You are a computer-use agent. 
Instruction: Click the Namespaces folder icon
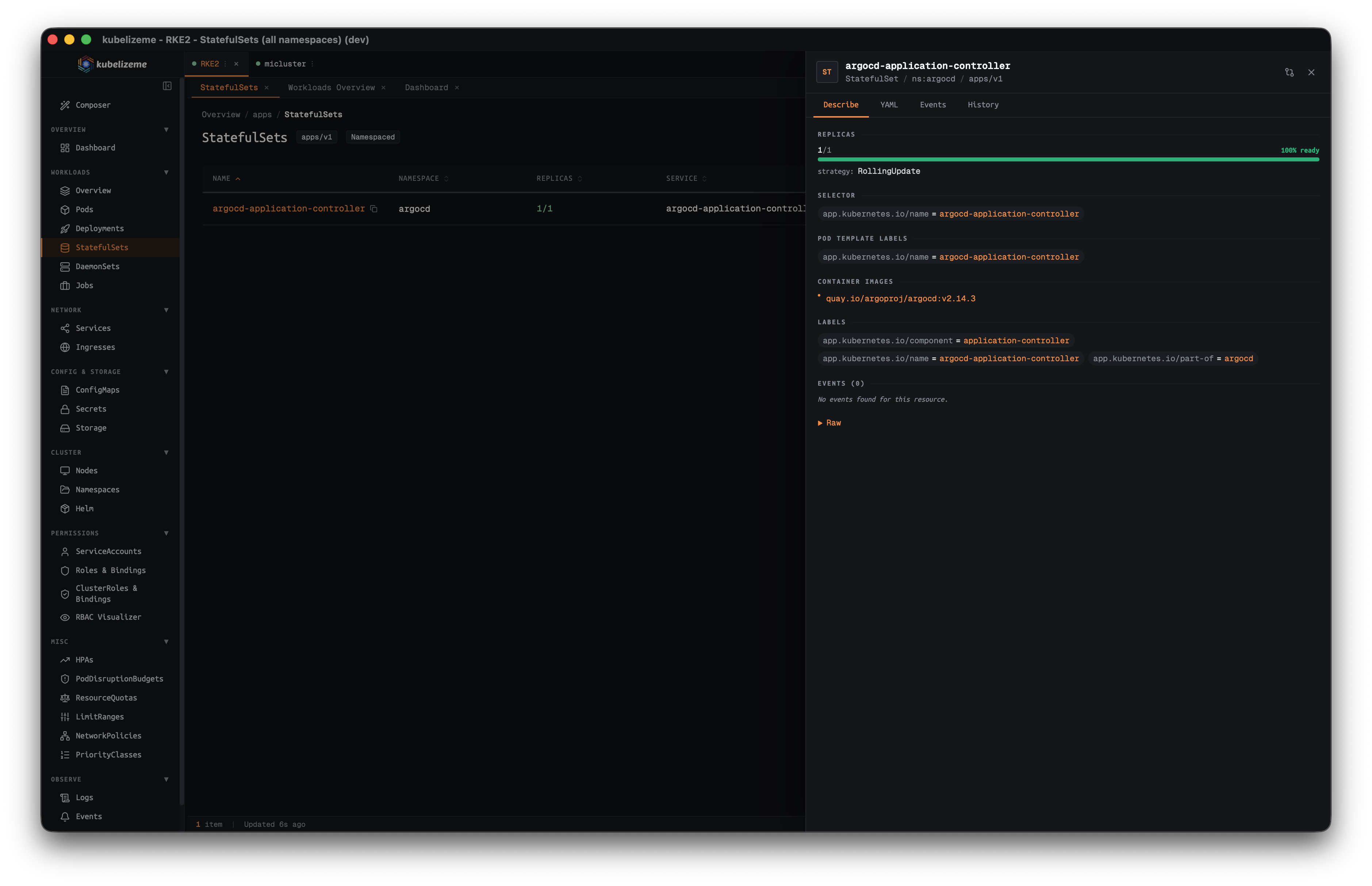tap(65, 490)
